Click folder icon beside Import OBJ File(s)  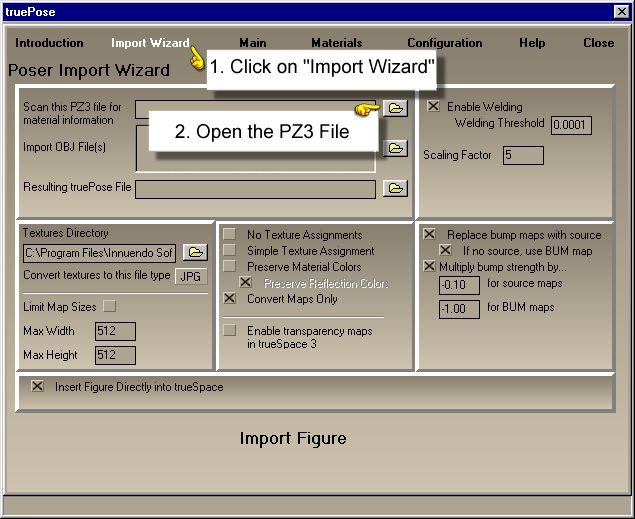395,148
